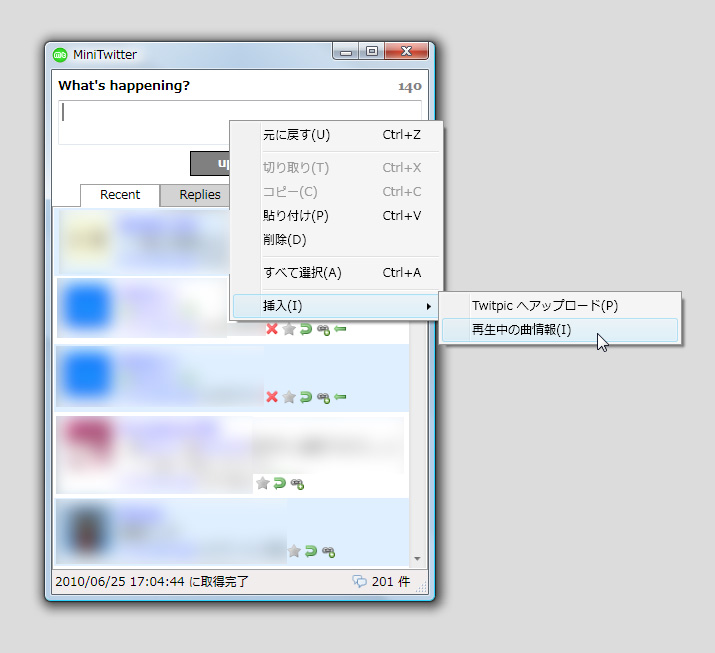Image resolution: width=715 pixels, height=653 pixels.
Task: Click the What's happening? heading
Action: (124, 86)
